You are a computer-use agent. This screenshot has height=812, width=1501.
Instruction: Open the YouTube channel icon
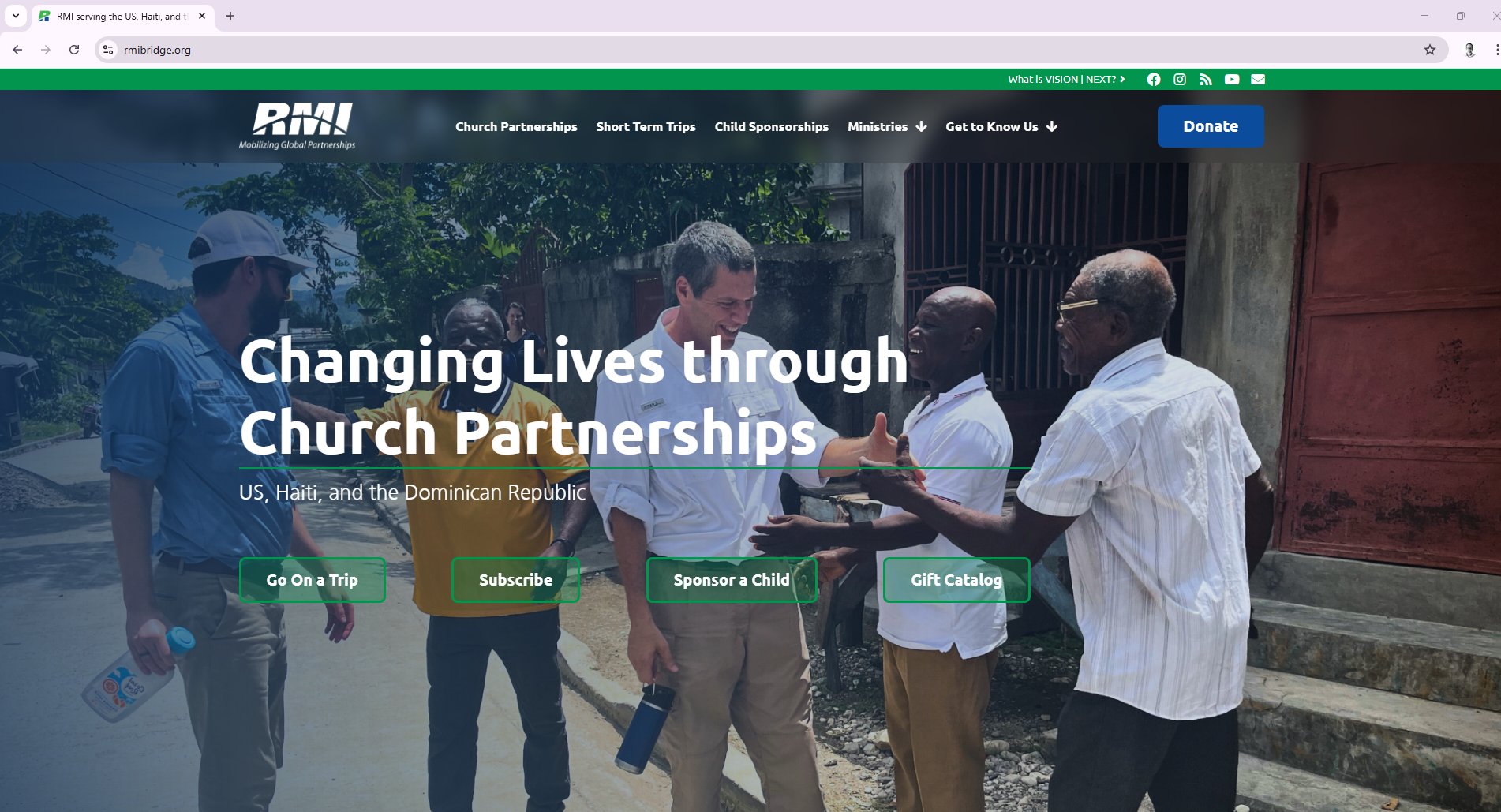coord(1231,79)
